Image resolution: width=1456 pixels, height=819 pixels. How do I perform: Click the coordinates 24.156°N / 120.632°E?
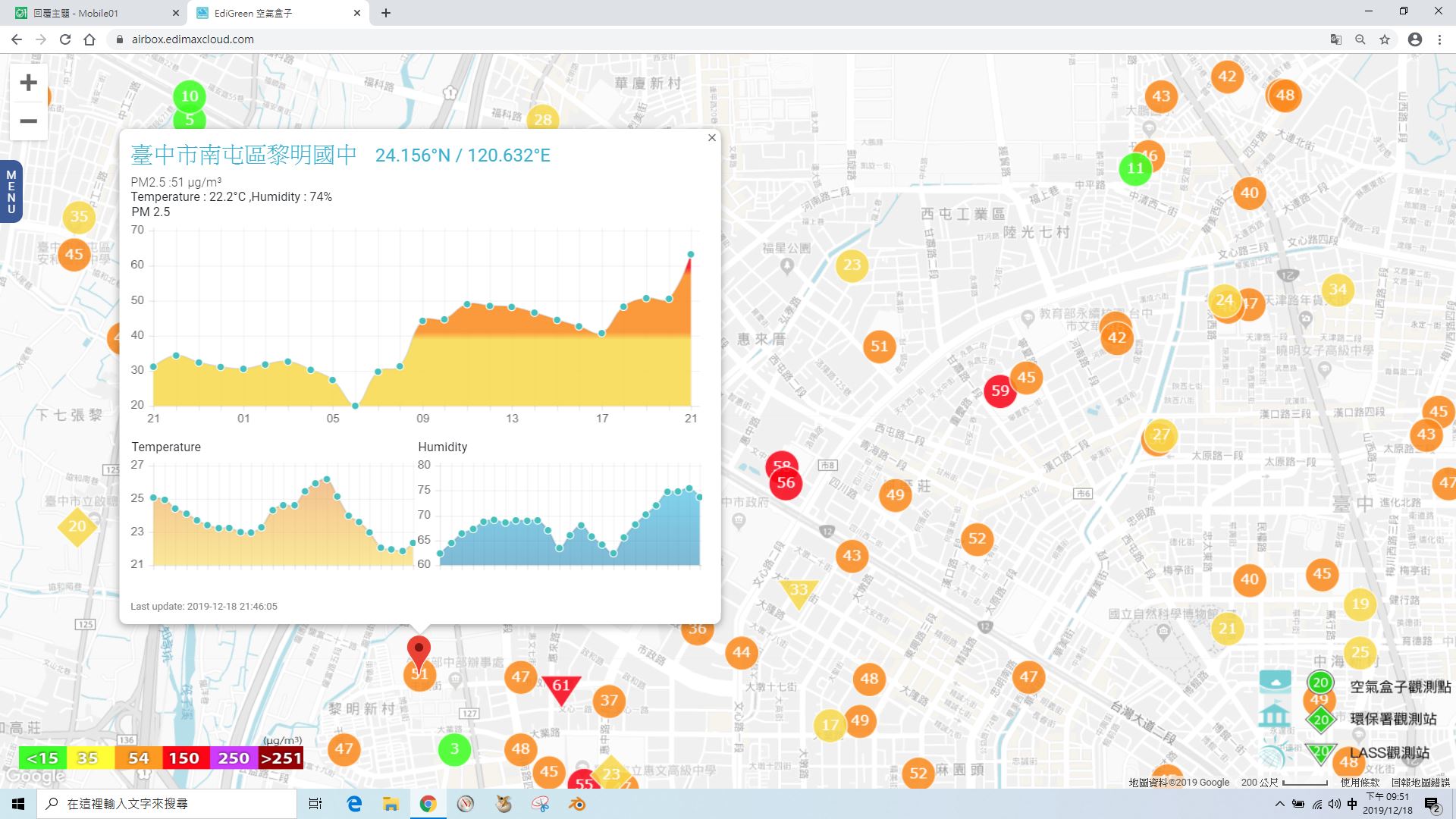(463, 155)
